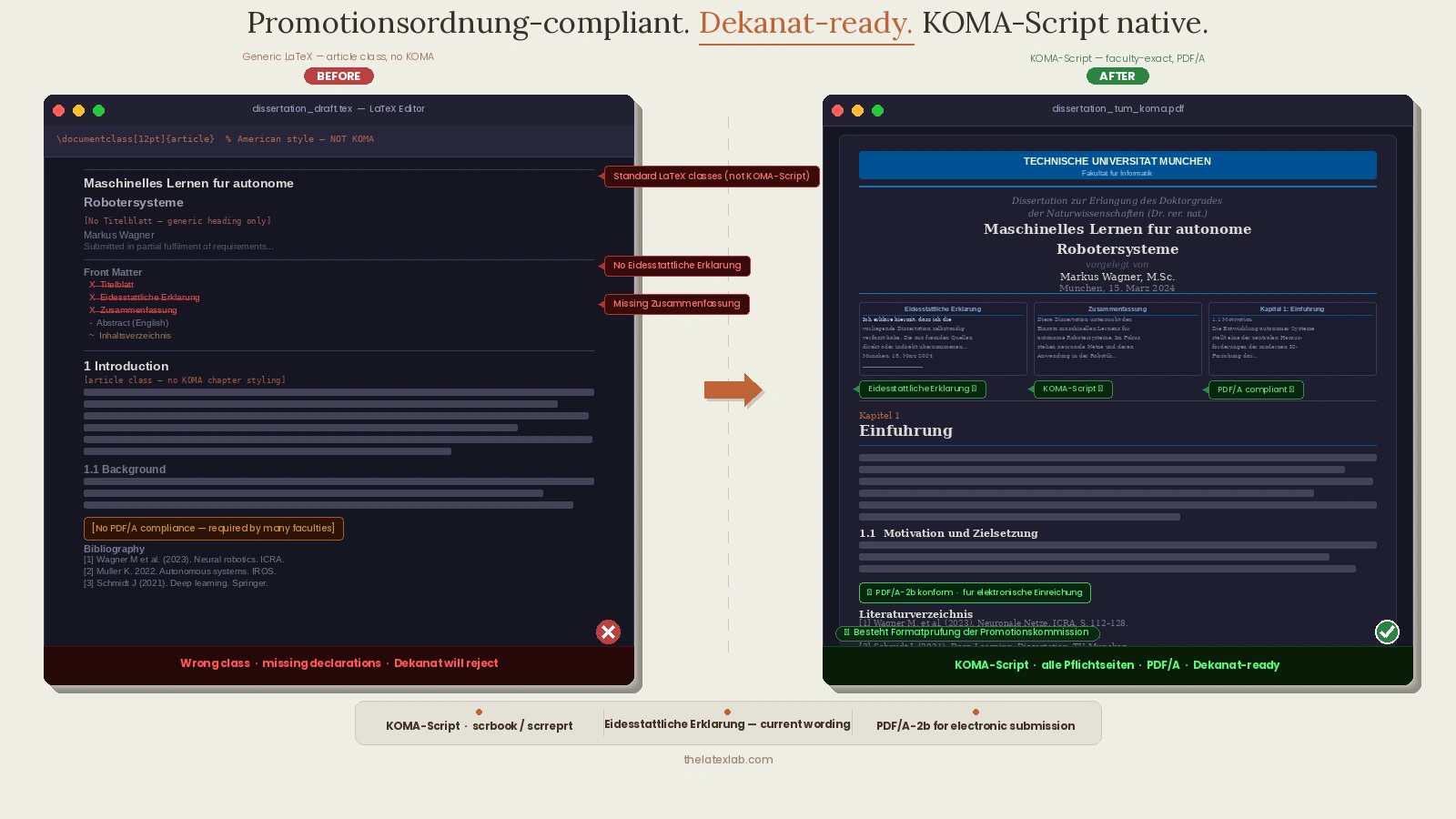
Task: Expand the Kapitel 1: Einfuhrung preview card
Action: pyautogui.click(x=1292, y=339)
